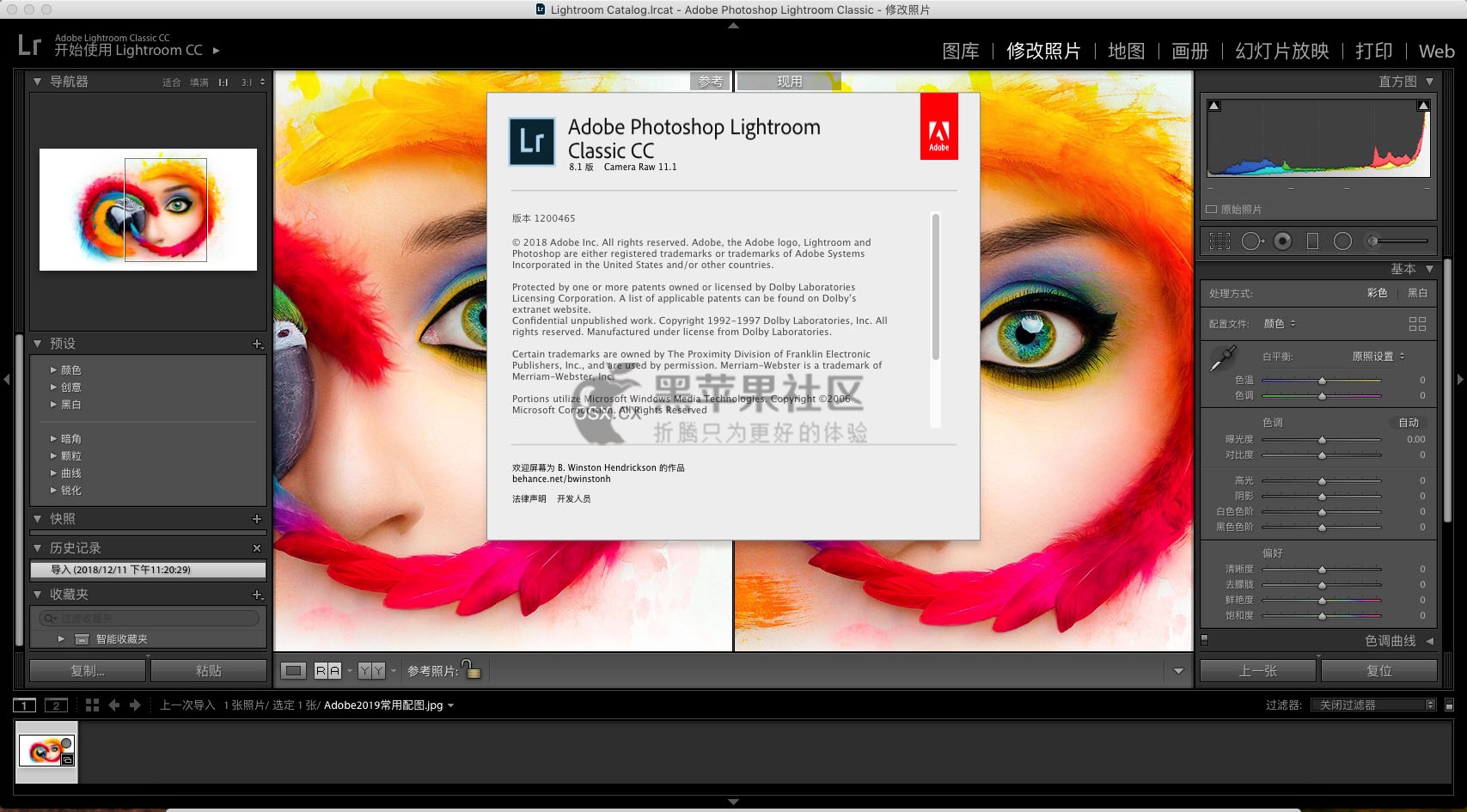Open the 关闭过滤器 filter dropdown
The width and height of the screenshot is (1467, 812).
[x=1373, y=705]
